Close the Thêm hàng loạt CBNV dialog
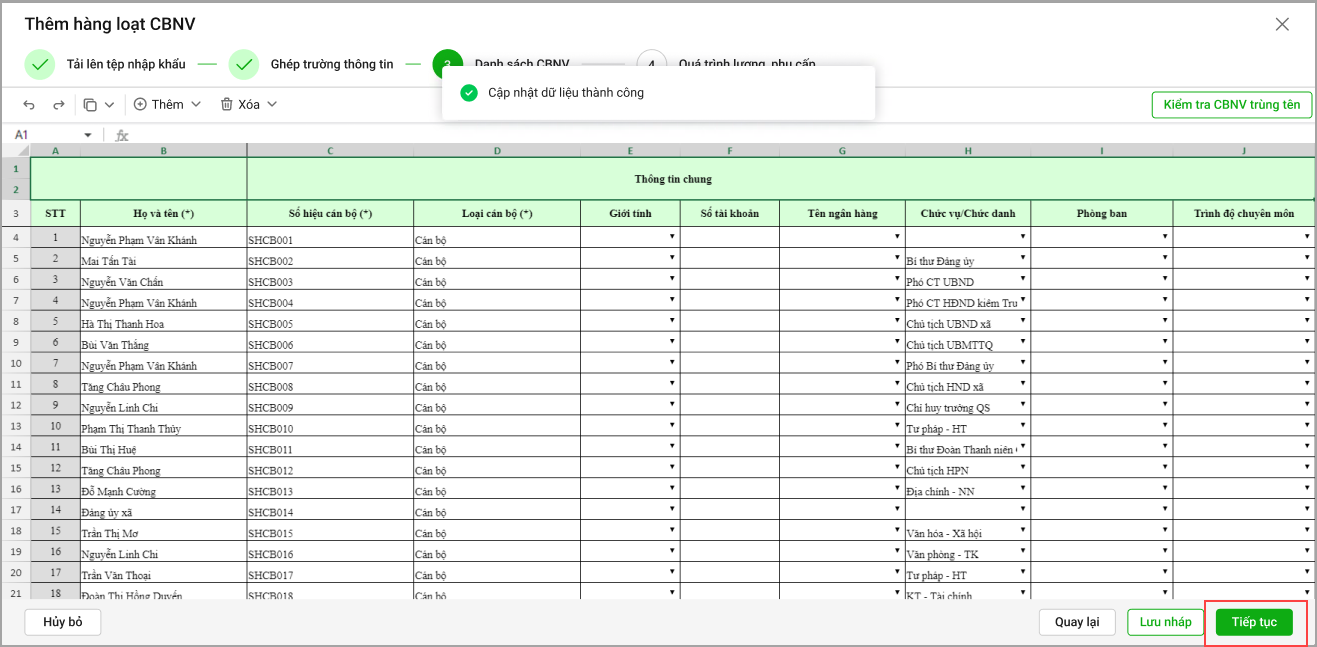This screenshot has width=1317, height=647. [1282, 24]
